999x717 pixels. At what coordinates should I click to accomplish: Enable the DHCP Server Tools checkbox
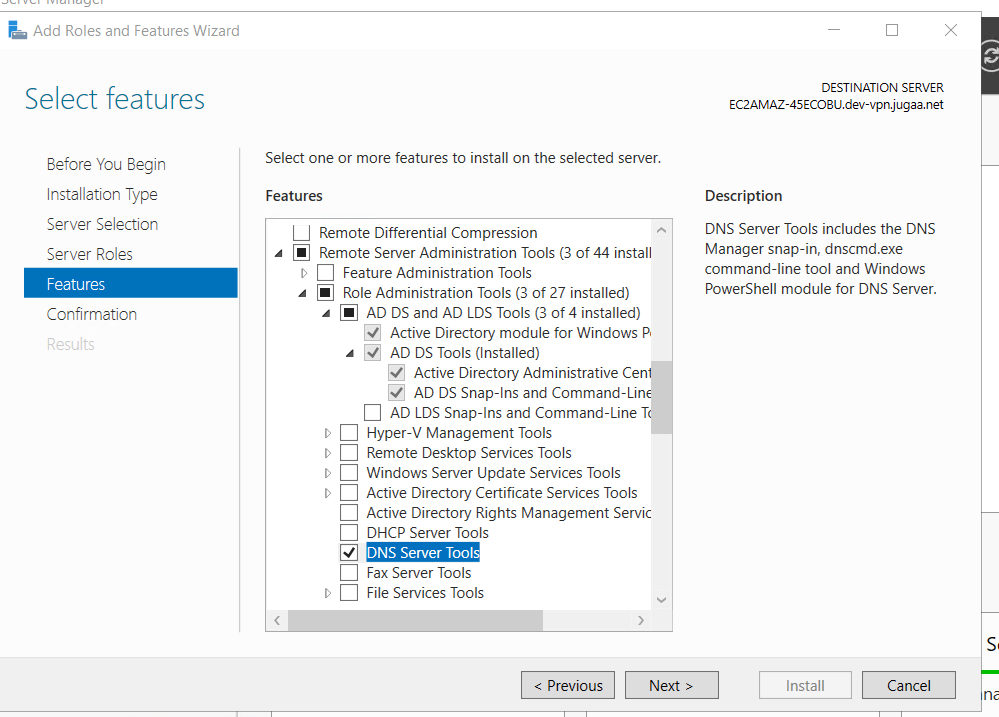[349, 533]
